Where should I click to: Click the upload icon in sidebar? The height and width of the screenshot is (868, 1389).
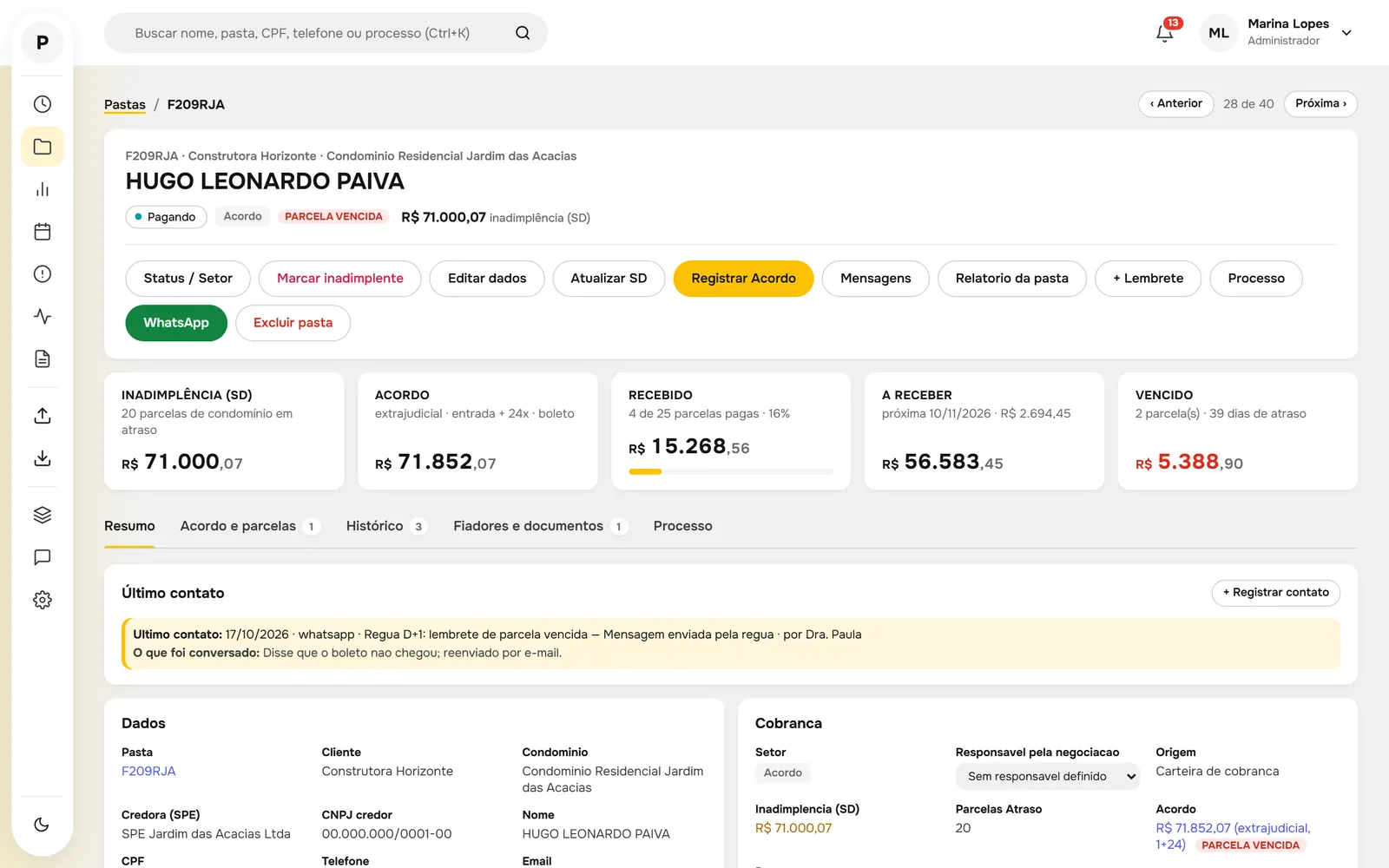[x=42, y=416]
